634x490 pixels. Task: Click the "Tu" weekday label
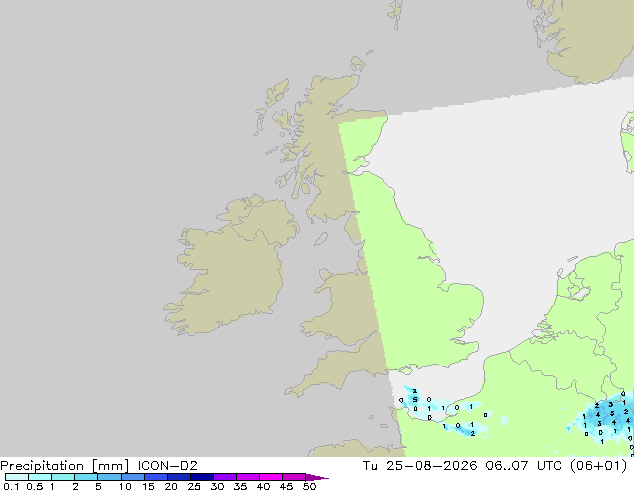pos(370,466)
